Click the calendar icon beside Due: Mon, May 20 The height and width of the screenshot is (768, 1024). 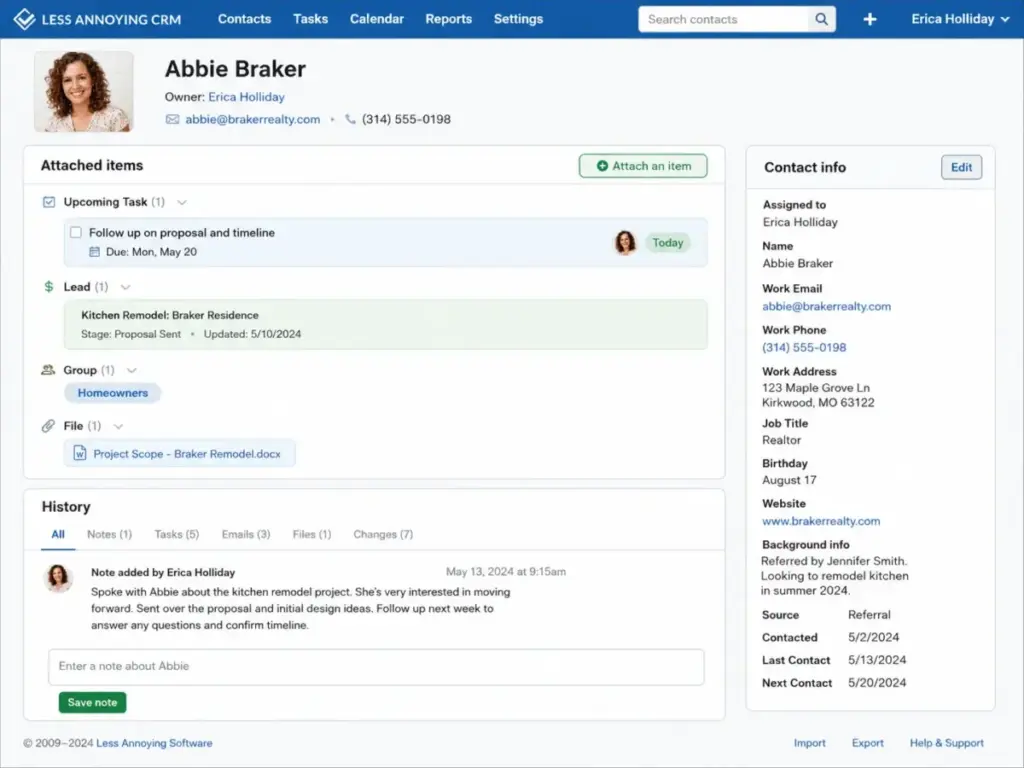94,251
